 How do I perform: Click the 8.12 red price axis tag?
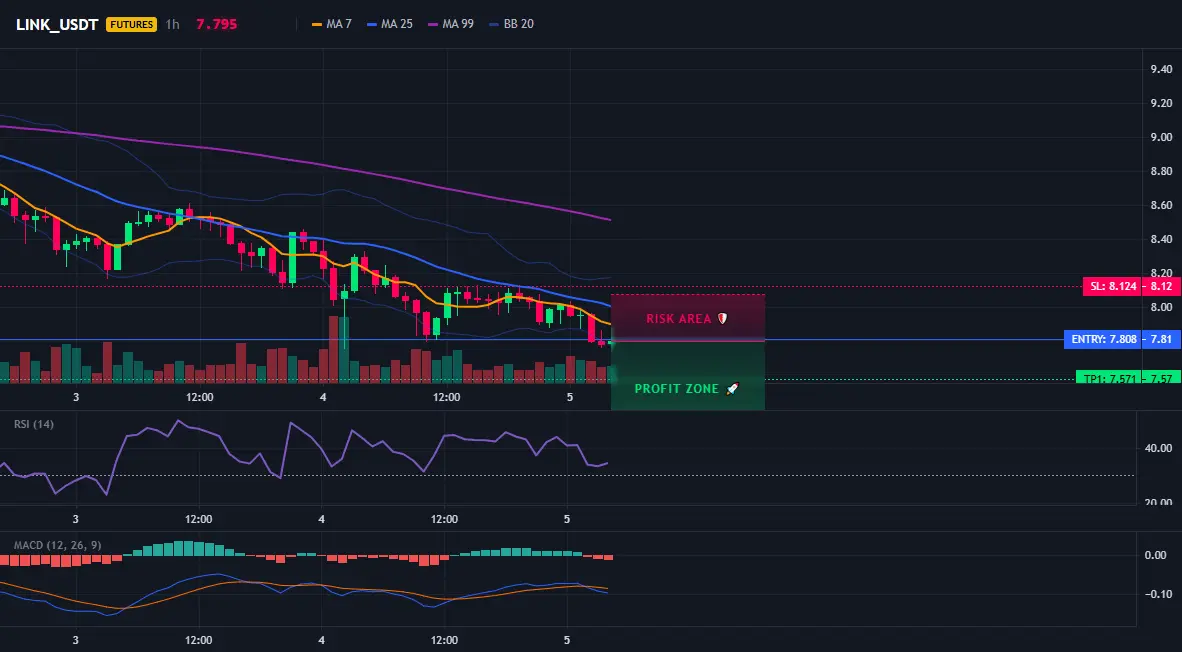[x=1161, y=286]
